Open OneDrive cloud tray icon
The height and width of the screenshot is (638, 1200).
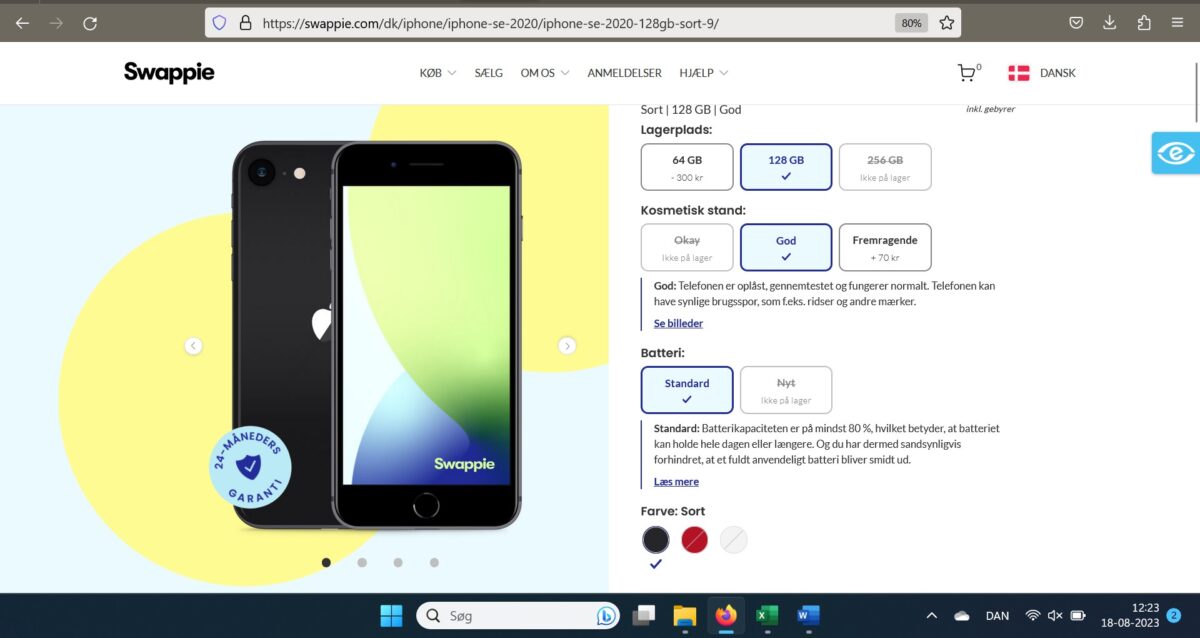[962, 616]
